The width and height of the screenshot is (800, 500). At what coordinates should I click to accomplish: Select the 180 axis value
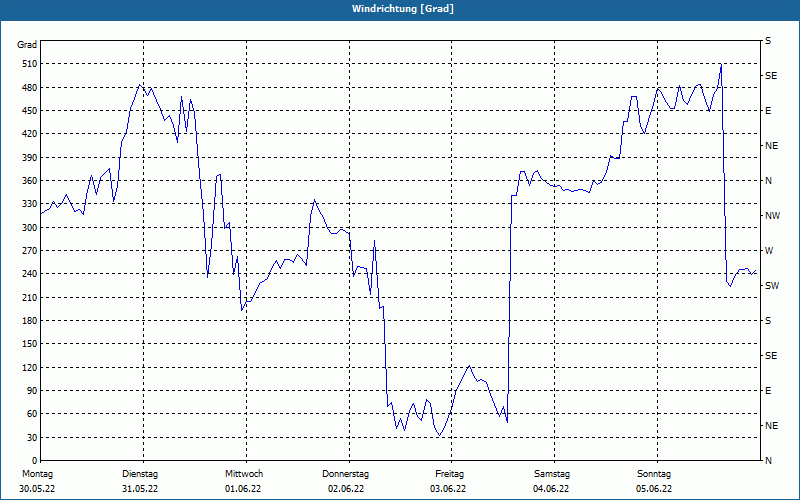(x=30, y=321)
